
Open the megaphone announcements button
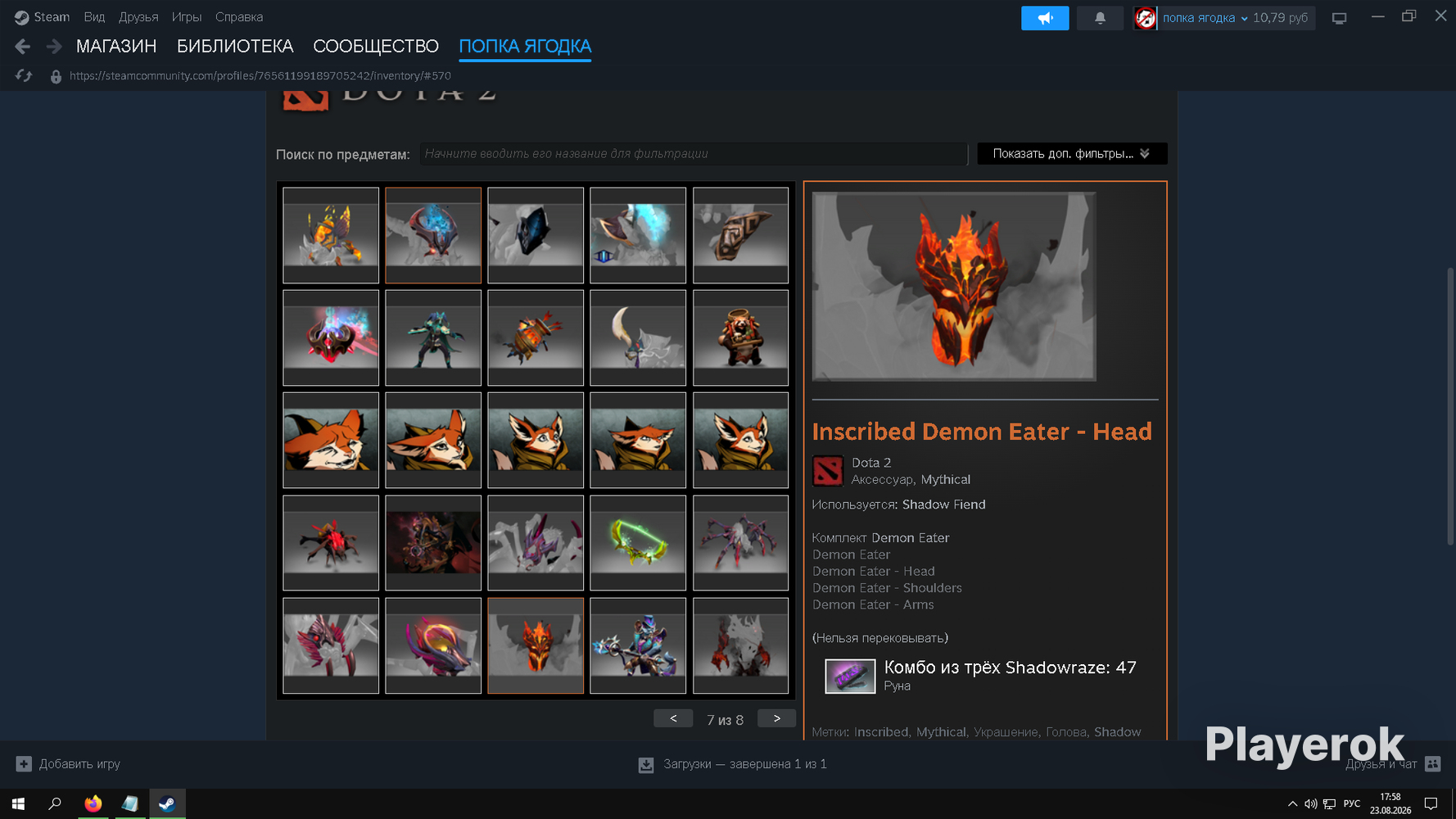[x=1045, y=18]
